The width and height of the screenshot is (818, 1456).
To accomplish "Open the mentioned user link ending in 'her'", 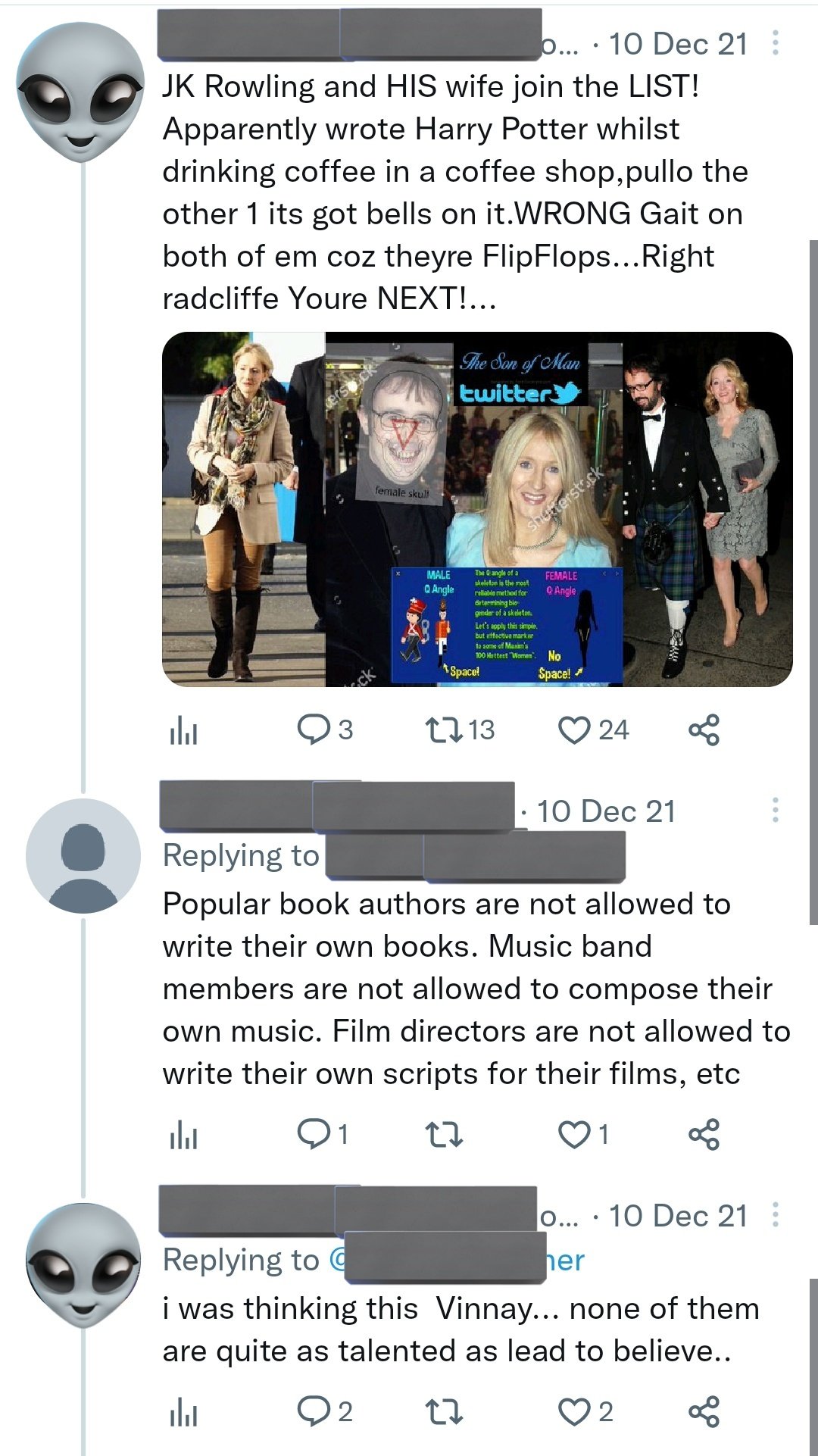I will (457, 1261).
